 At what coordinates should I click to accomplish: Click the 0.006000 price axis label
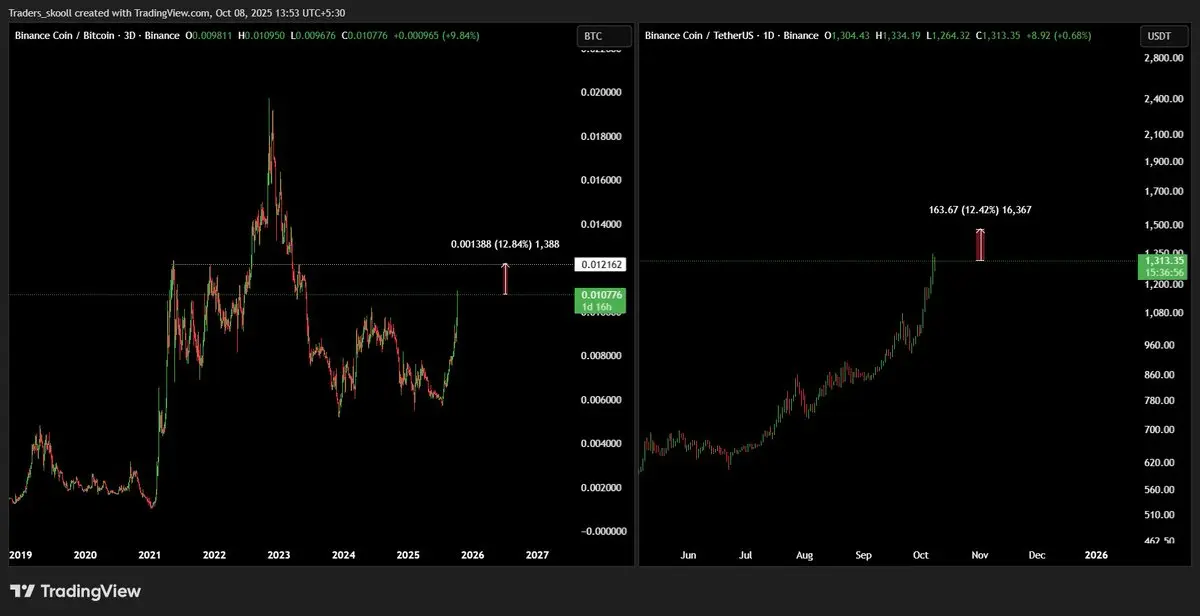[x=601, y=400]
